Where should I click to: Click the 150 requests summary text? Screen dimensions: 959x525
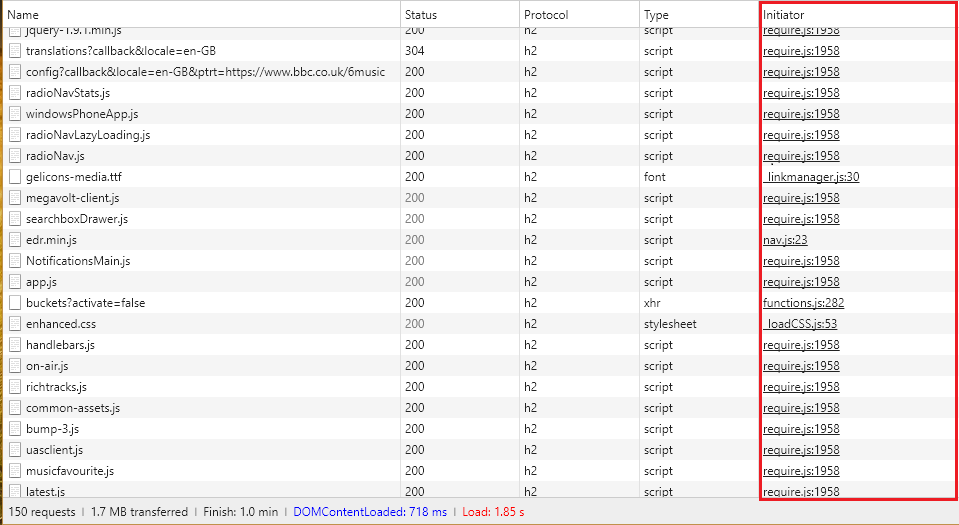[42, 512]
